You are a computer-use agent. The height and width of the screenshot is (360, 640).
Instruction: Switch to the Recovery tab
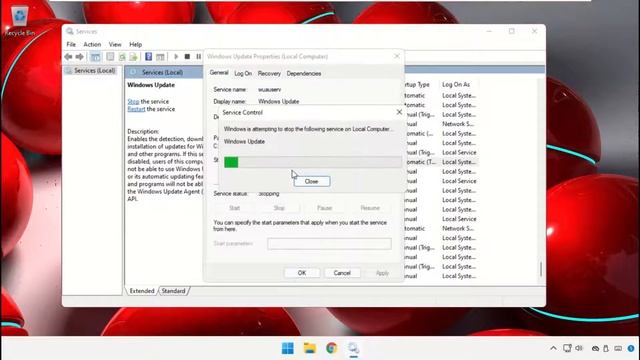point(269,73)
